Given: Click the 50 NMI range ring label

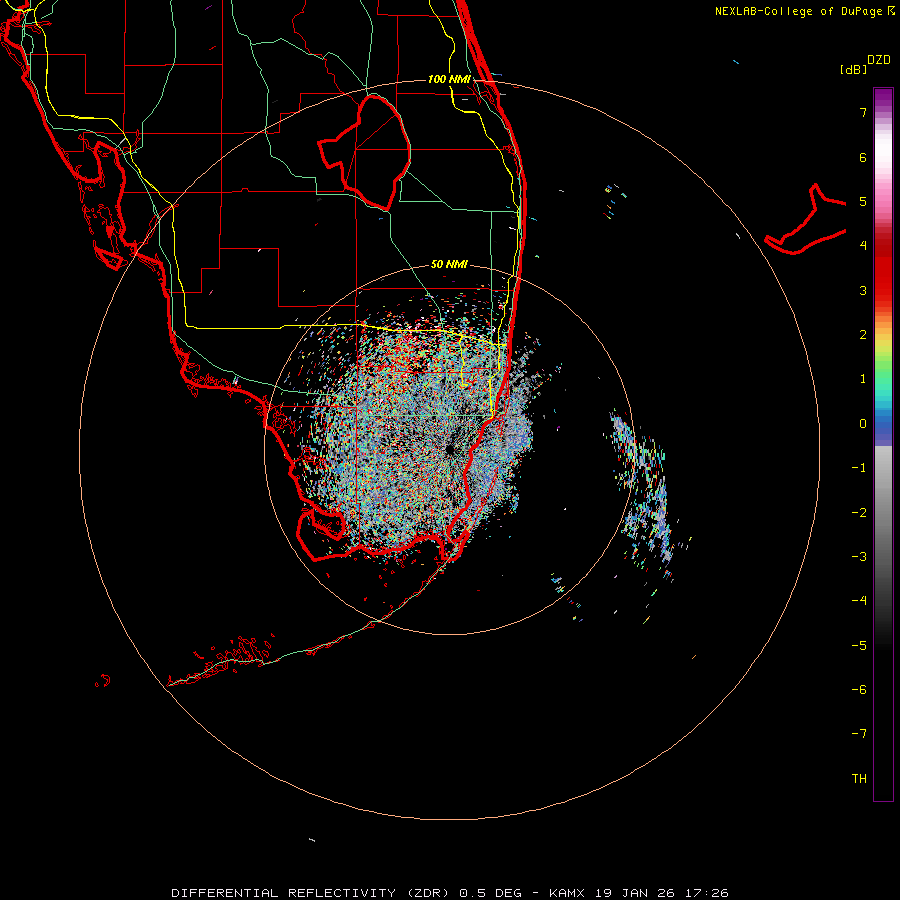Looking at the screenshot, I should coord(449,264).
